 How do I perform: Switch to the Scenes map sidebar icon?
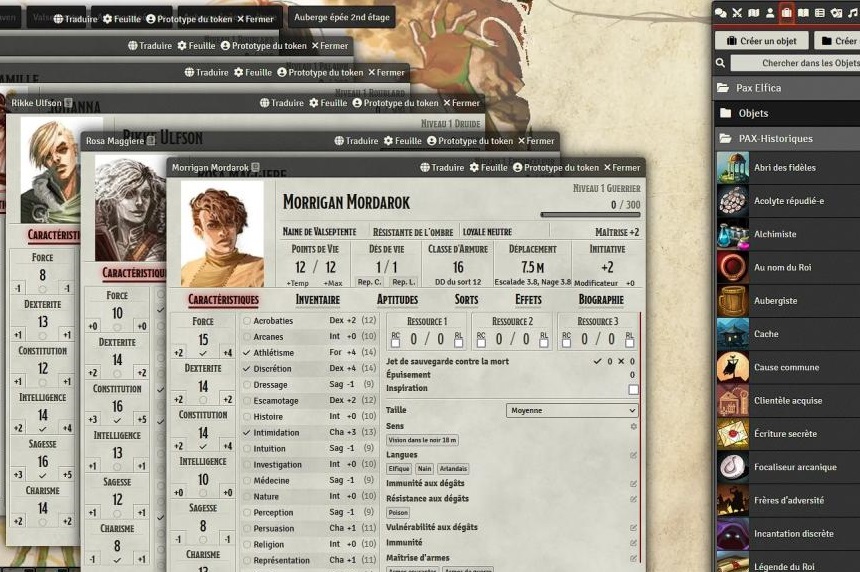click(x=753, y=12)
